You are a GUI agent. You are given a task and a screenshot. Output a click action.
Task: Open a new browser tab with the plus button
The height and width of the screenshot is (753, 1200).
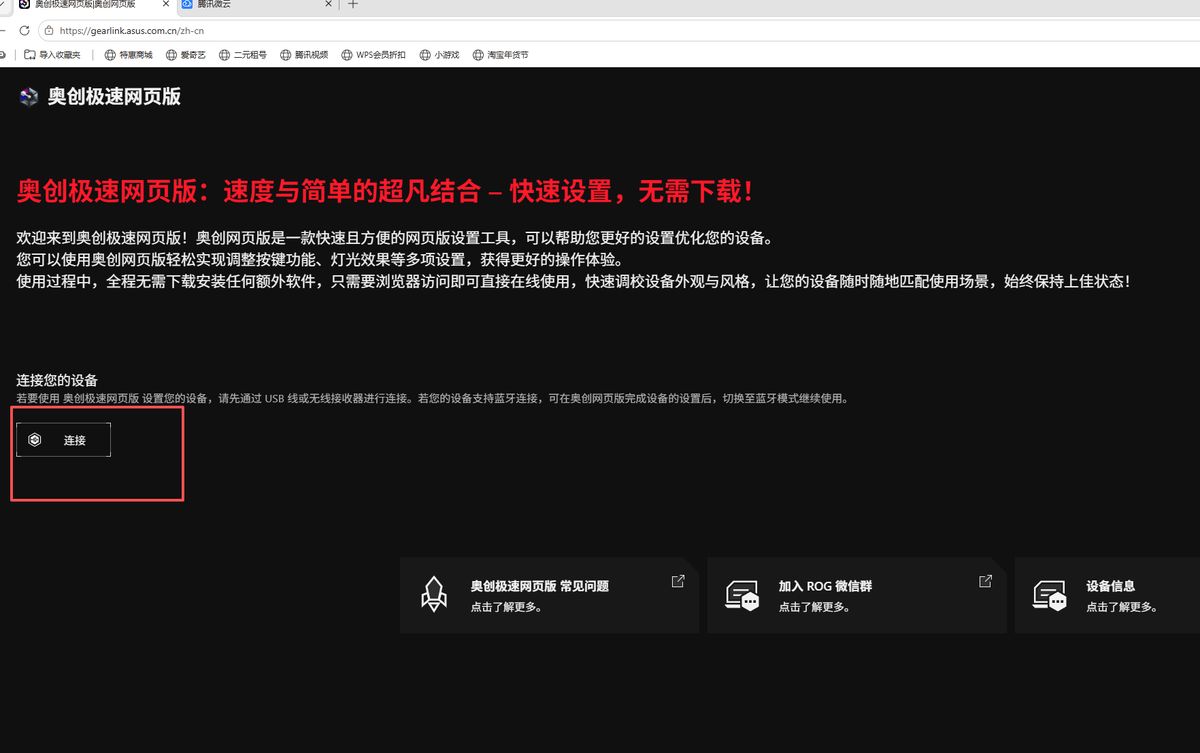[x=353, y=5]
